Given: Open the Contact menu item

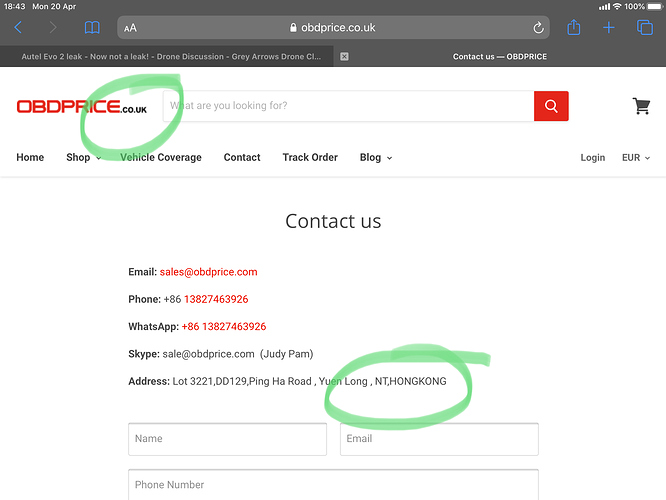Looking at the screenshot, I should point(242,158).
